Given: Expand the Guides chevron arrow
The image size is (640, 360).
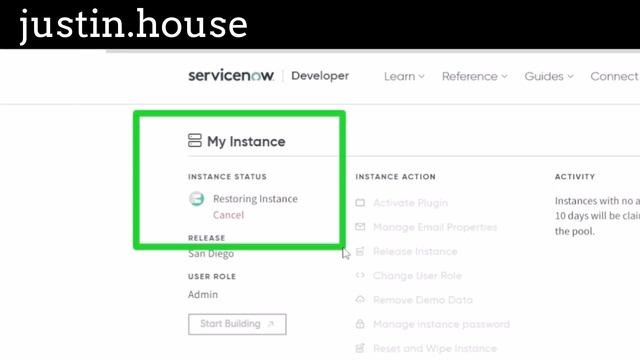Looking at the screenshot, I should pyautogui.click(x=570, y=76).
